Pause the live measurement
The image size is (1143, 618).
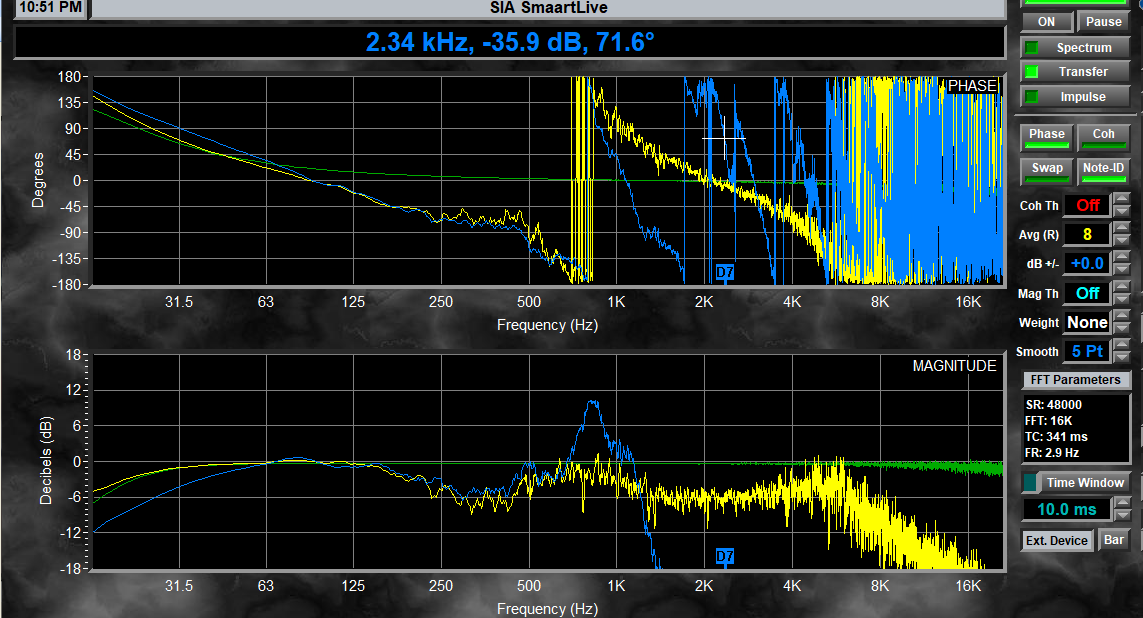[1103, 22]
